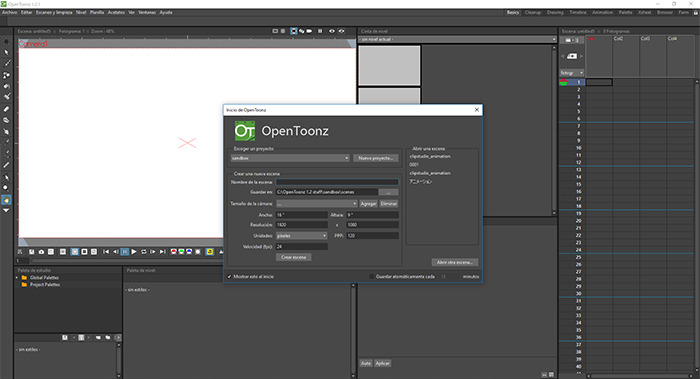Select the Eraser tool
The height and width of the screenshot is (379, 700).
click(x=6, y=109)
